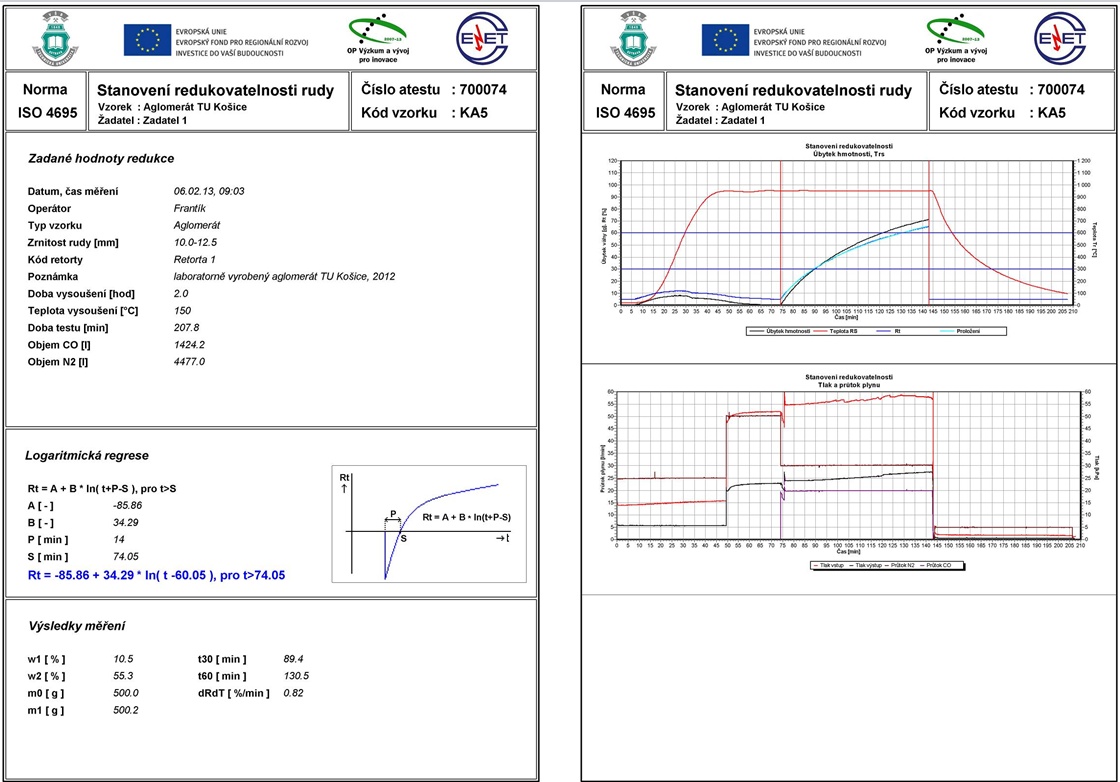
Task: Select 'Žadatel : Zadatel 1' on the chart page
Action: [720, 121]
